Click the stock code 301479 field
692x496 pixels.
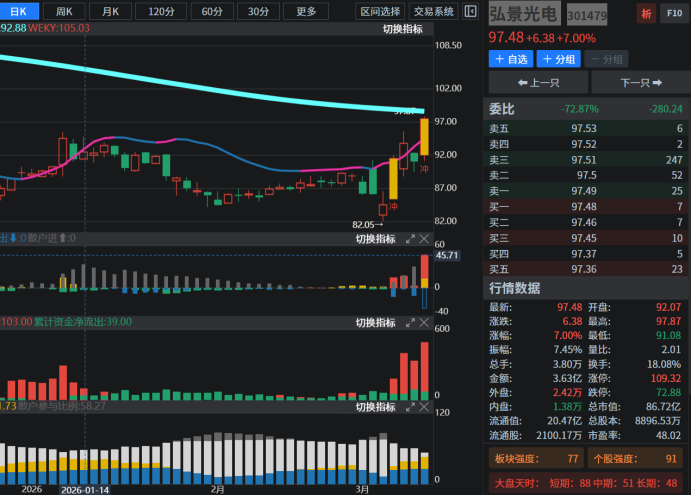[587, 16]
